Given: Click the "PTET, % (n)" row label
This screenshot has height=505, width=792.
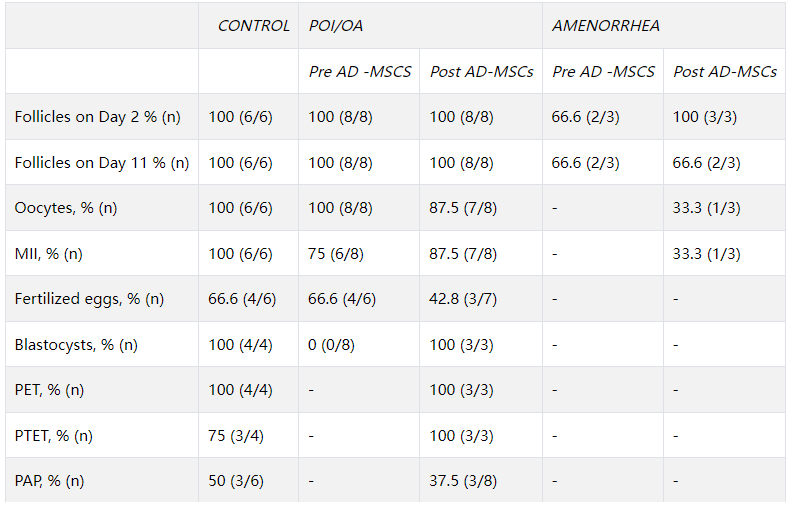Looking at the screenshot, I should 54,436.
